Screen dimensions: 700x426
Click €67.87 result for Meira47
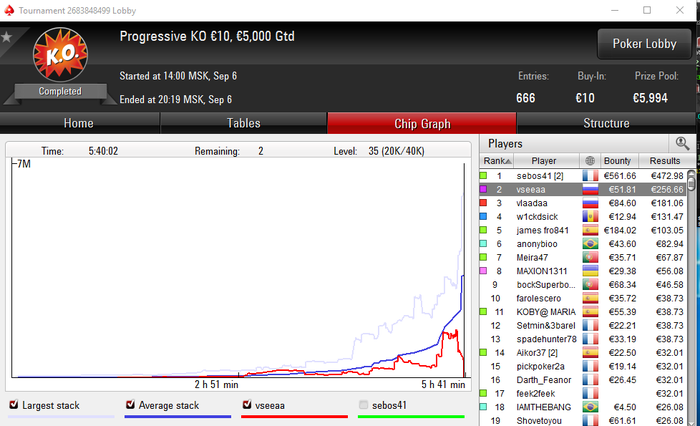[x=670, y=258]
